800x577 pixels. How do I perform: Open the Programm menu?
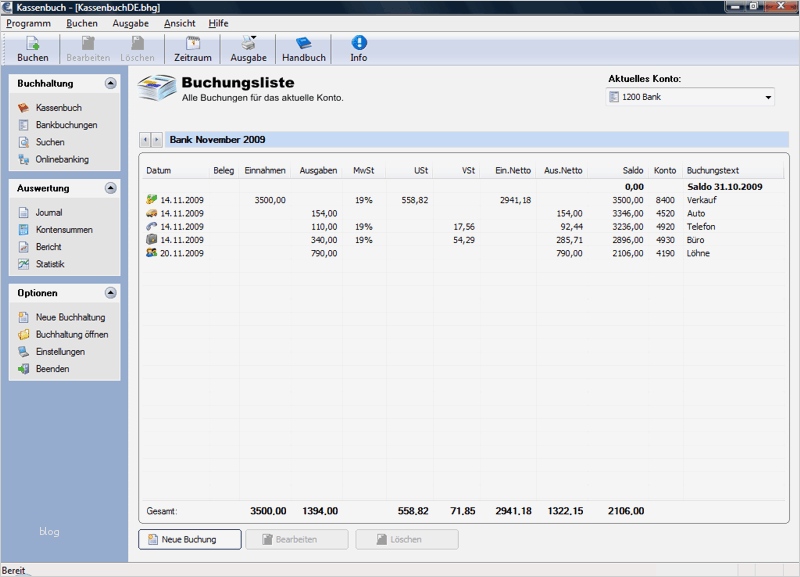[28, 23]
